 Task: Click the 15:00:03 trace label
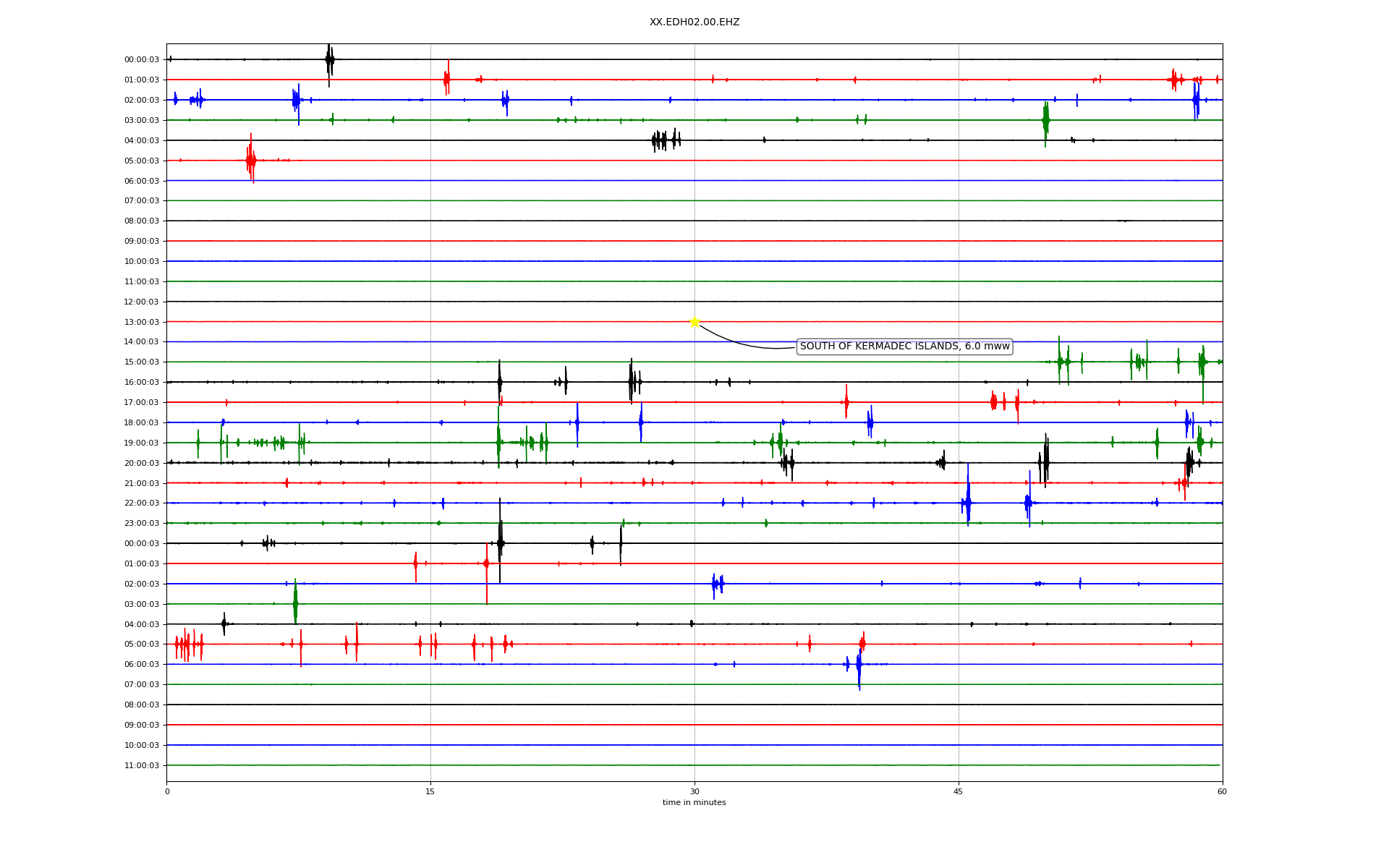pos(142,362)
